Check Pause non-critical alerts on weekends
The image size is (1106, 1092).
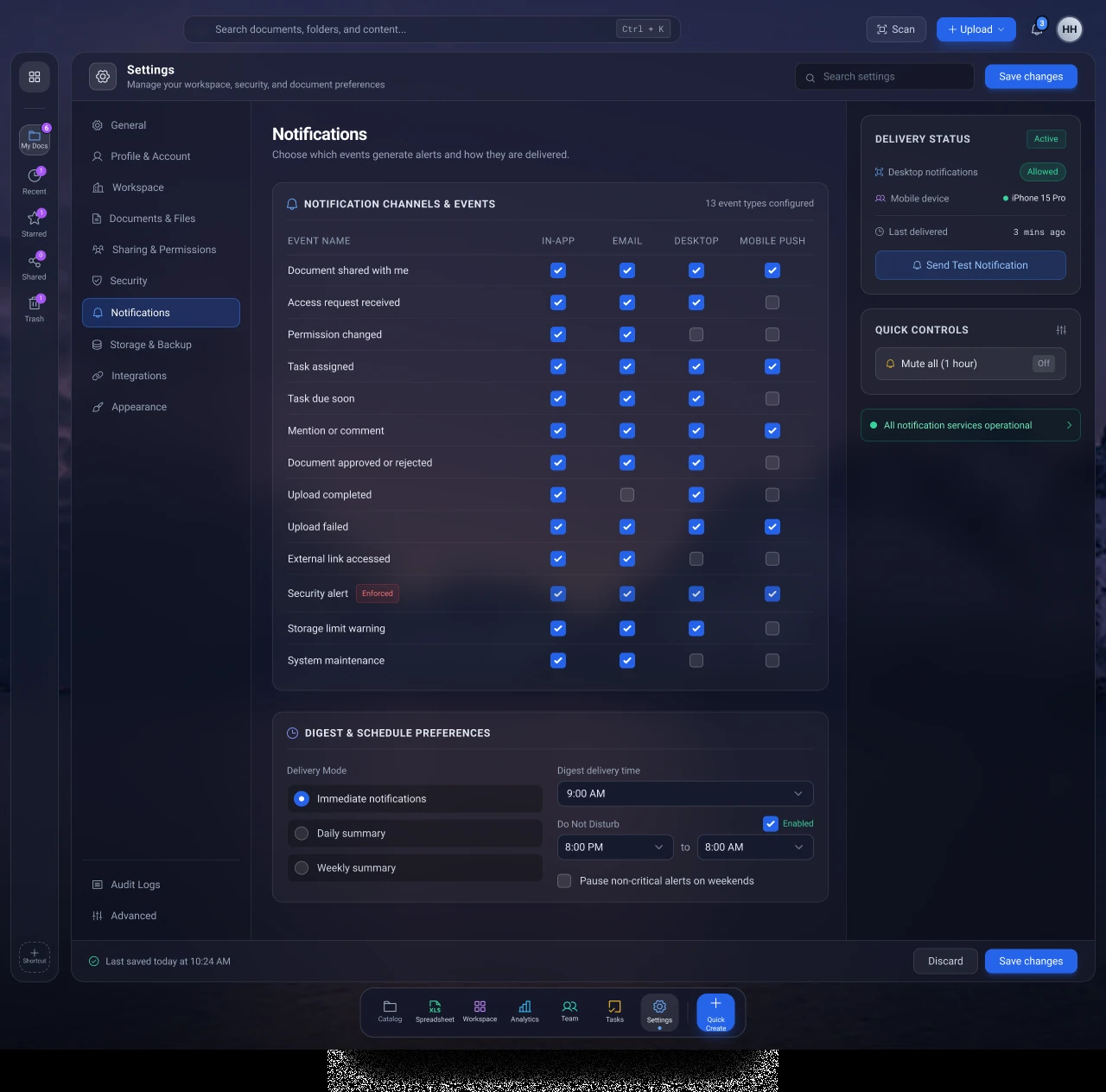tap(564, 881)
